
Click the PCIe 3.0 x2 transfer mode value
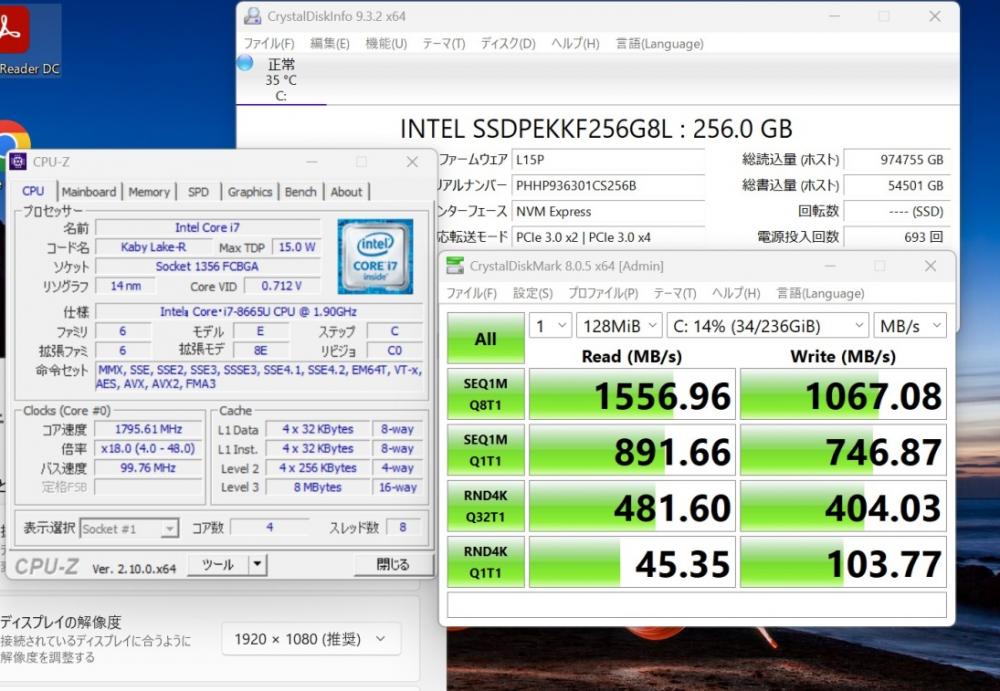tap(608, 237)
